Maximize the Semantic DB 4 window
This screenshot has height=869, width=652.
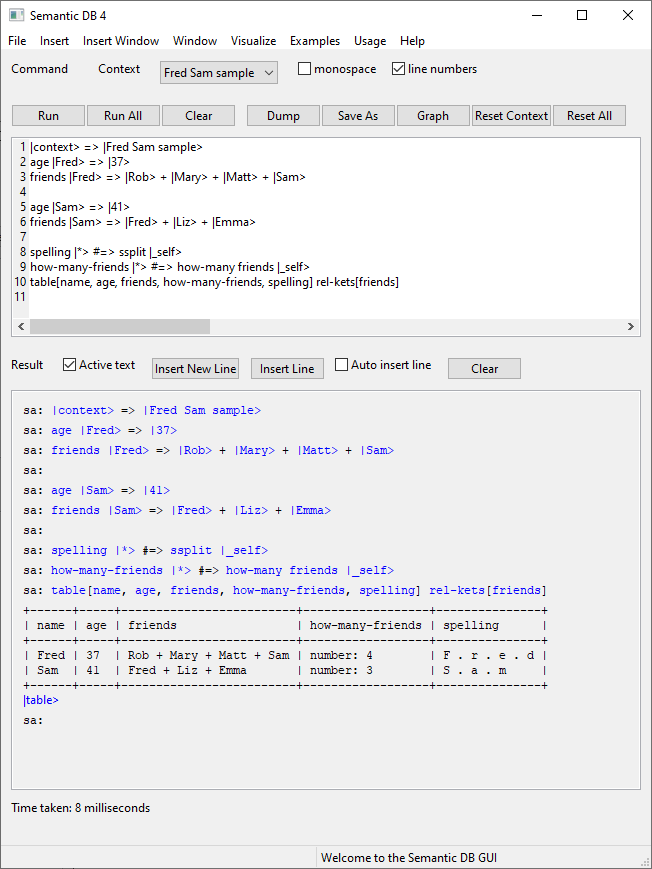tap(582, 15)
